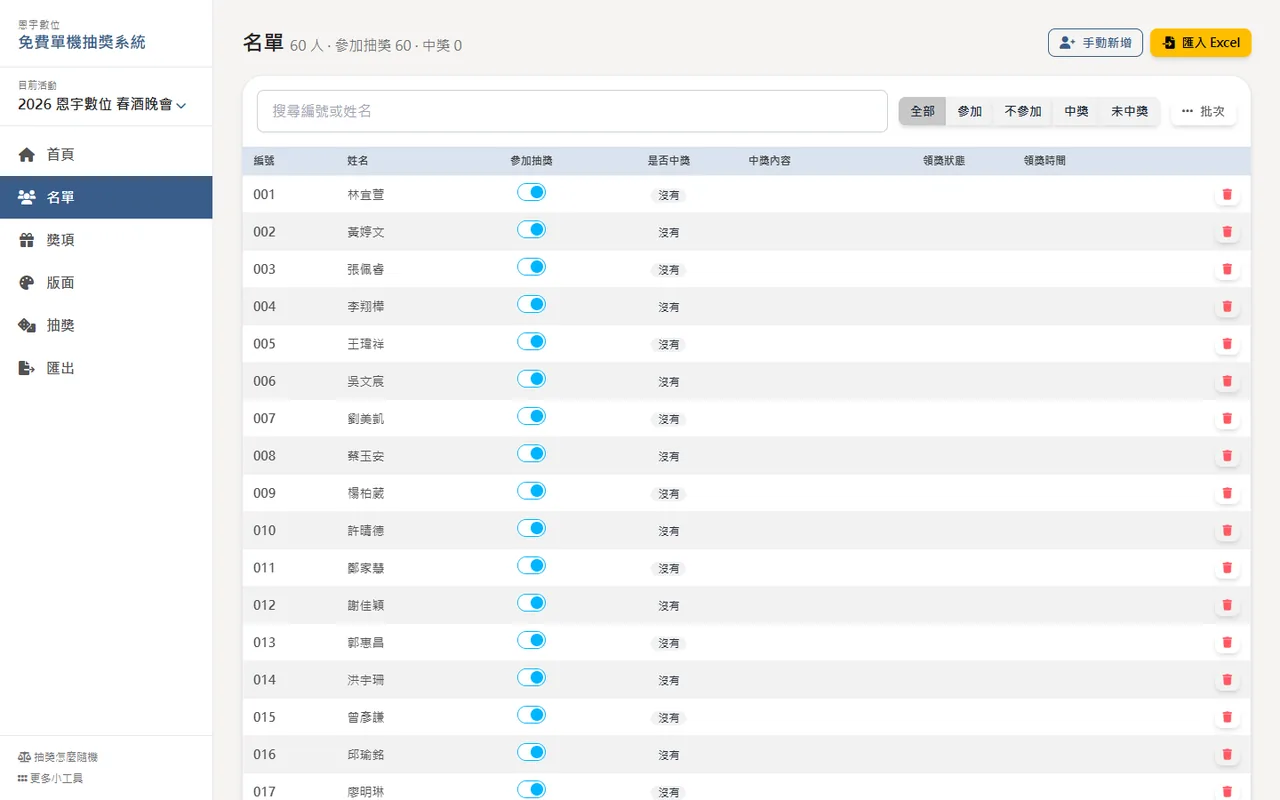Turn off the lottery switch for row 002
The image size is (1280, 800).
coord(531,229)
